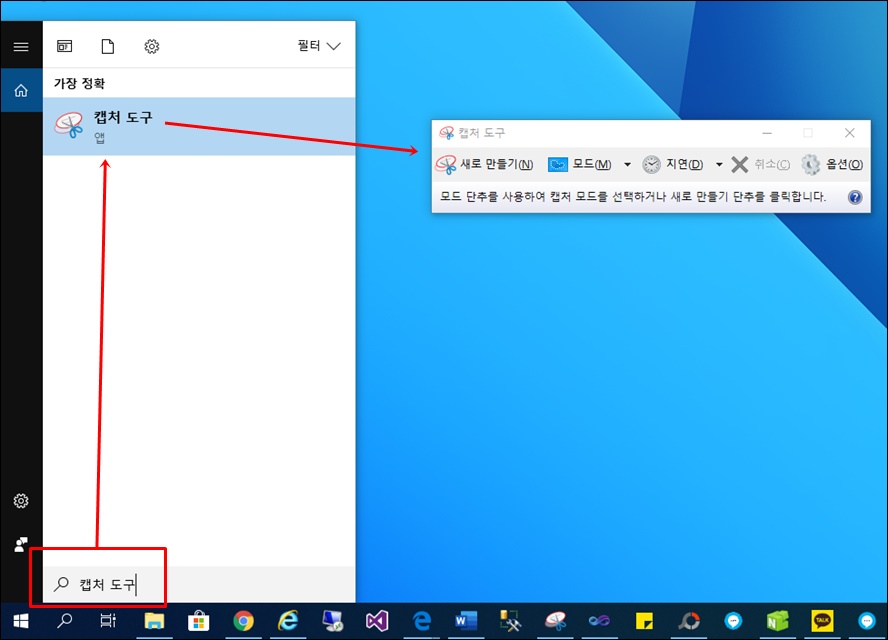Filter search results by apps icon
The width and height of the screenshot is (888, 640).
[65, 46]
